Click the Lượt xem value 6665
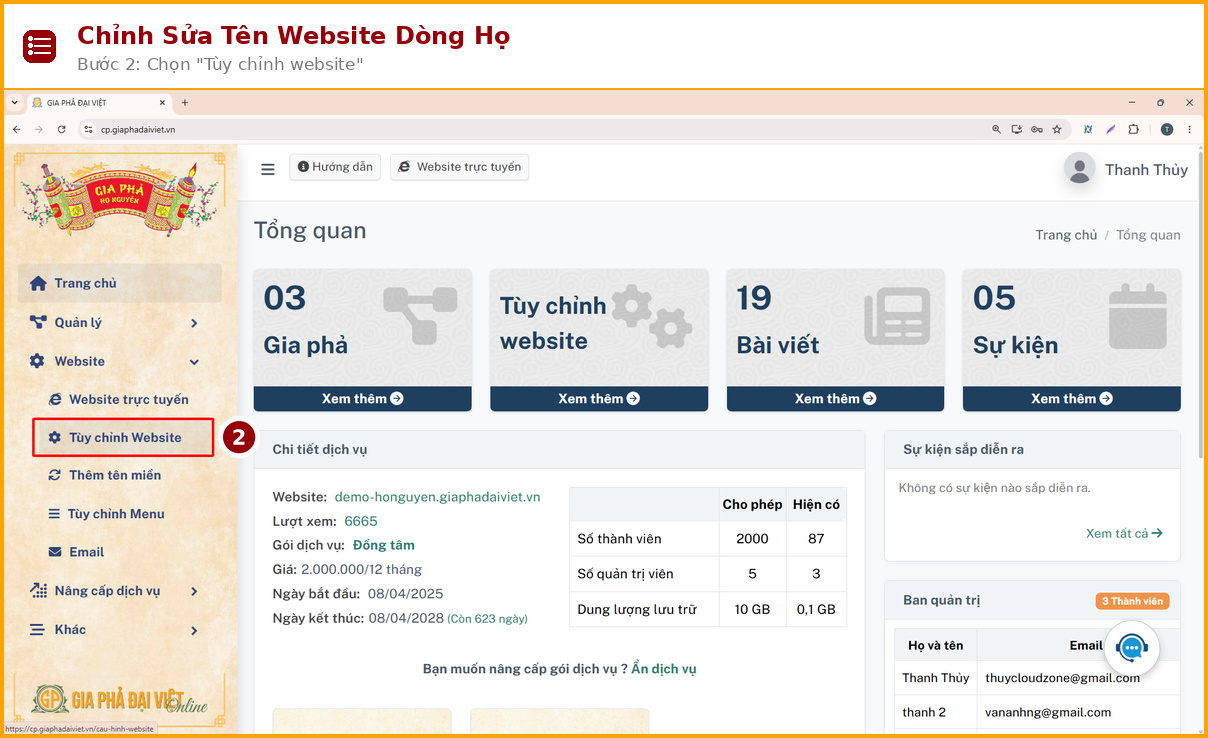 click(x=361, y=521)
